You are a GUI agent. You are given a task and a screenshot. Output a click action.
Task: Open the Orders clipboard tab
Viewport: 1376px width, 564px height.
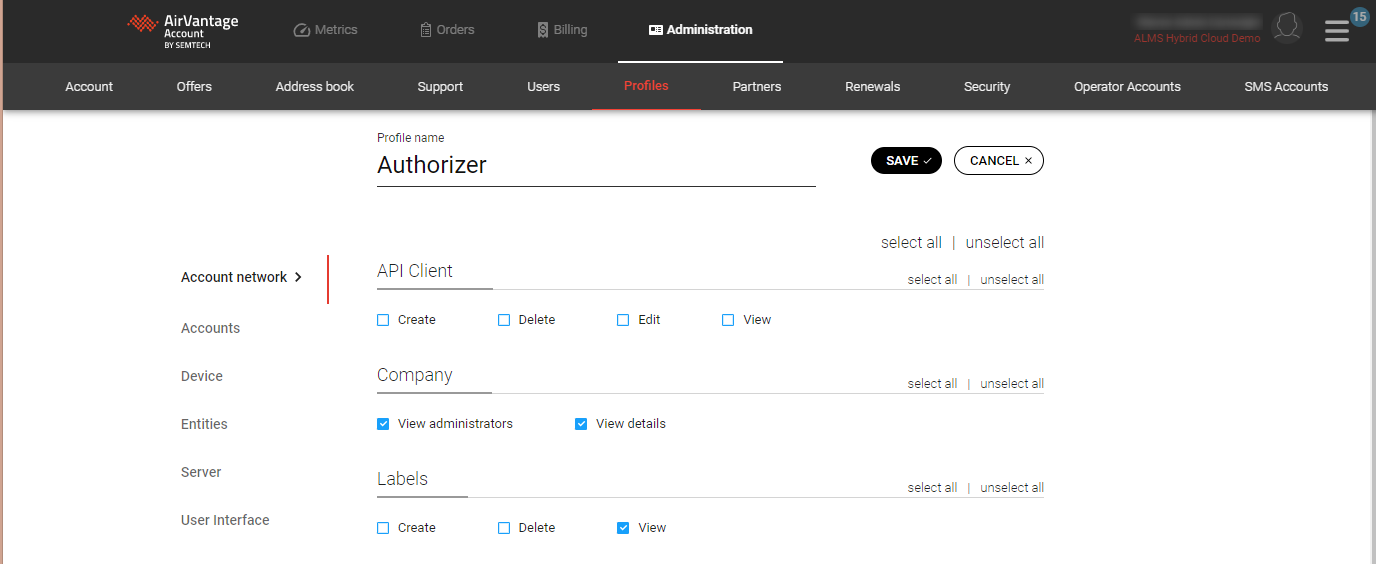(x=447, y=30)
